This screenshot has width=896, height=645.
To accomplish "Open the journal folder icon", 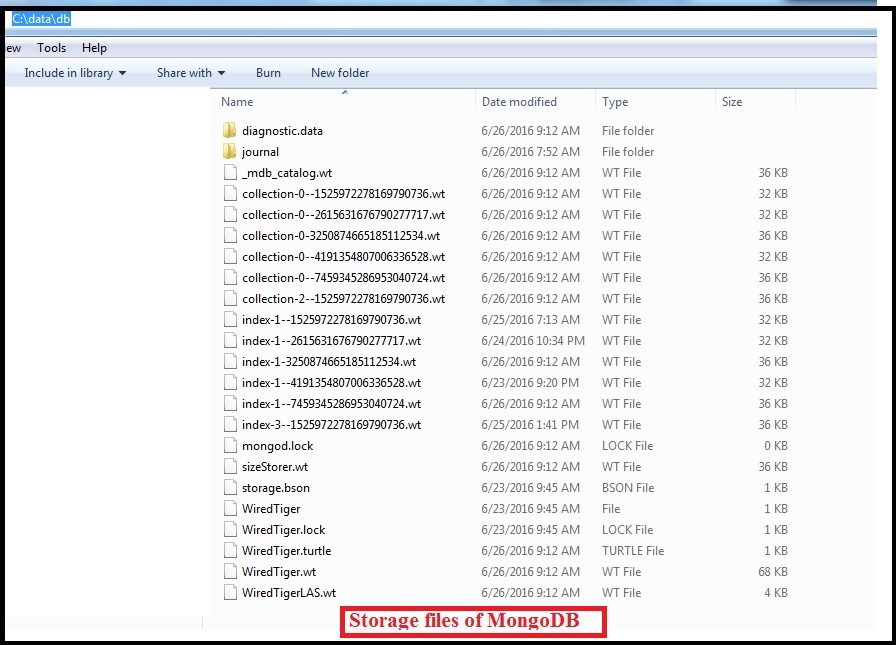I will pos(229,151).
